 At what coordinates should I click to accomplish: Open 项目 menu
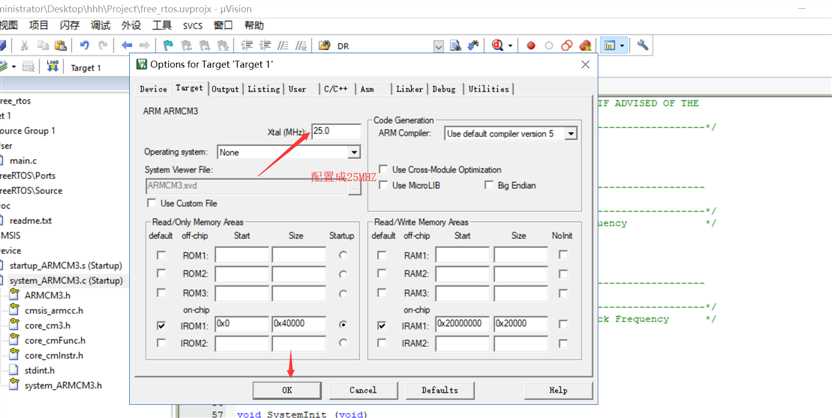[x=39, y=25]
